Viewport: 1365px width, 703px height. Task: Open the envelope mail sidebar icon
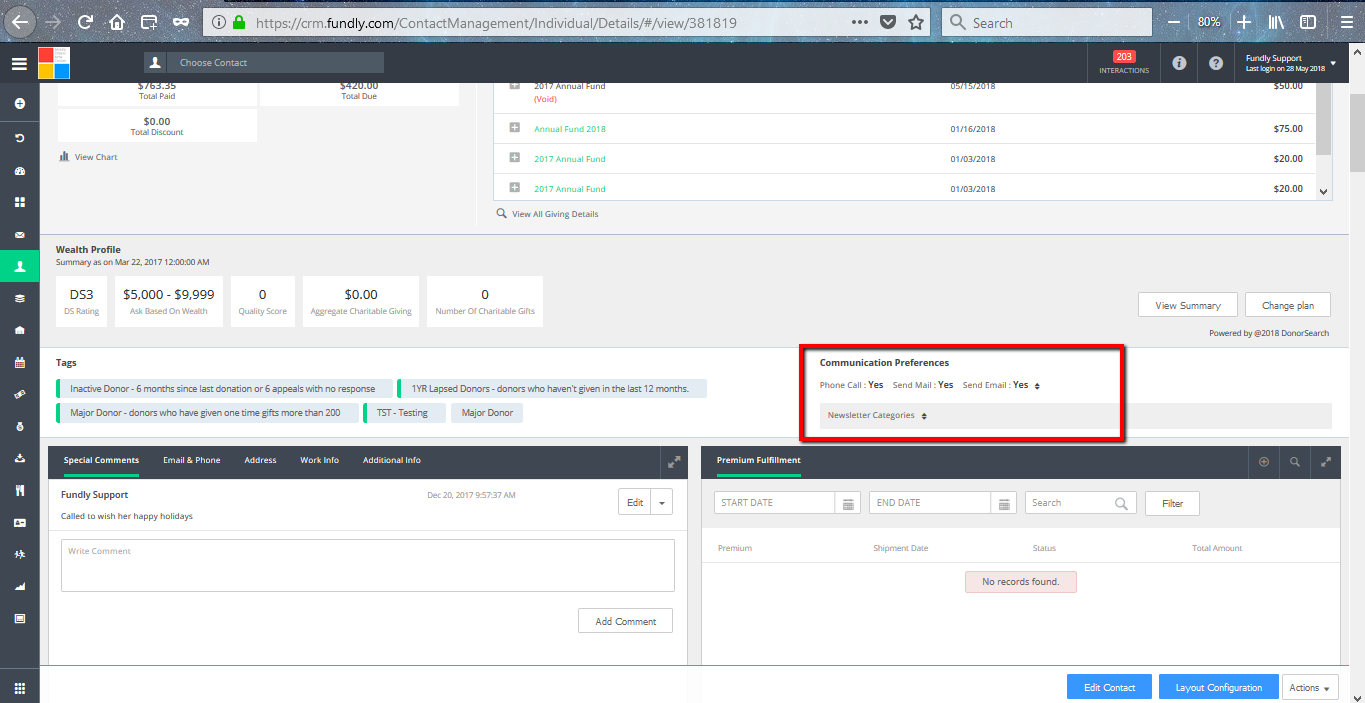point(19,235)
